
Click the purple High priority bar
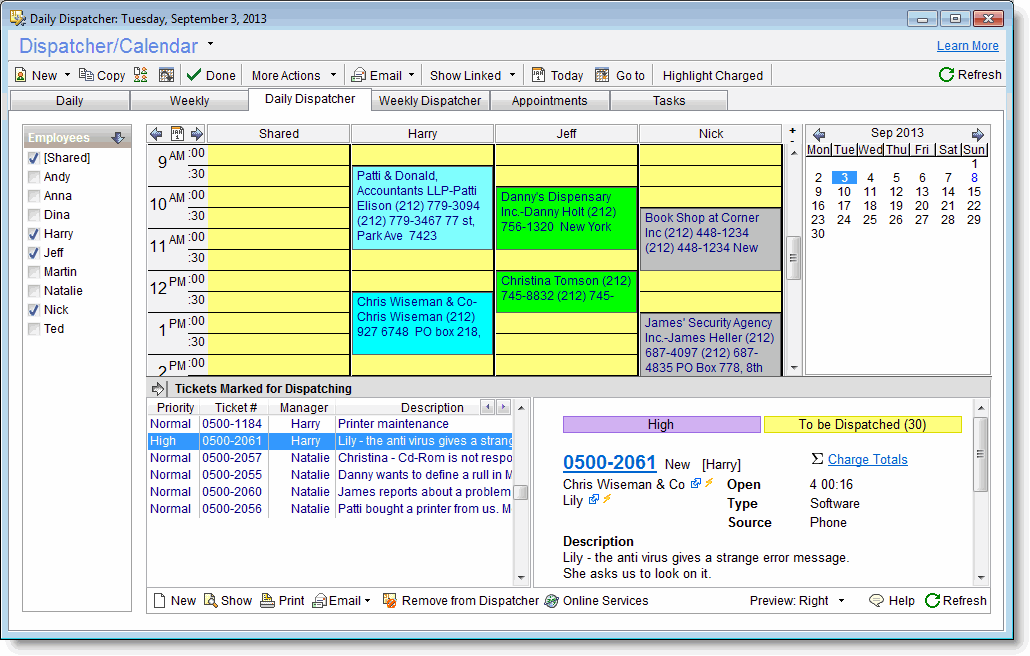coord(661,425)
